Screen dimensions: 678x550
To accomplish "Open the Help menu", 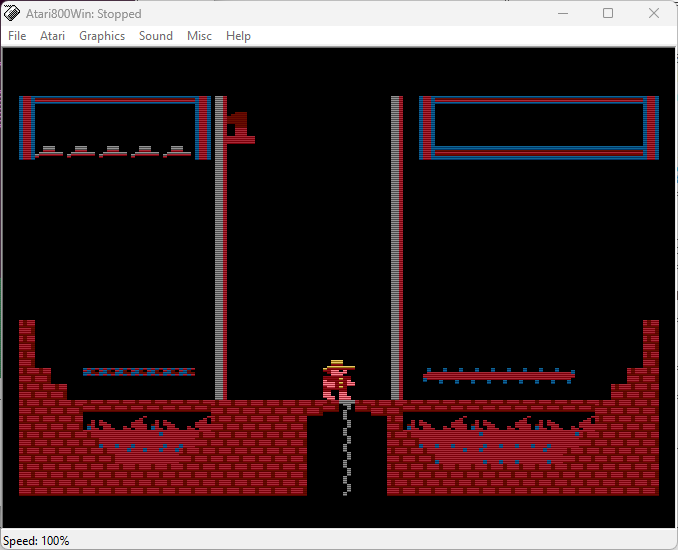I will pos(238,36).
